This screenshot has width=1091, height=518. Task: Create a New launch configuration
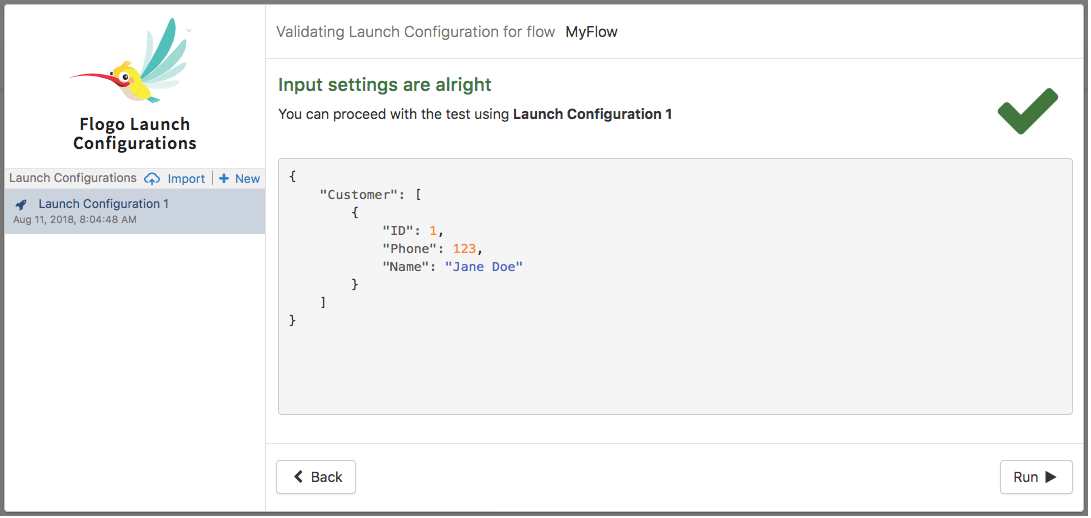247,179
